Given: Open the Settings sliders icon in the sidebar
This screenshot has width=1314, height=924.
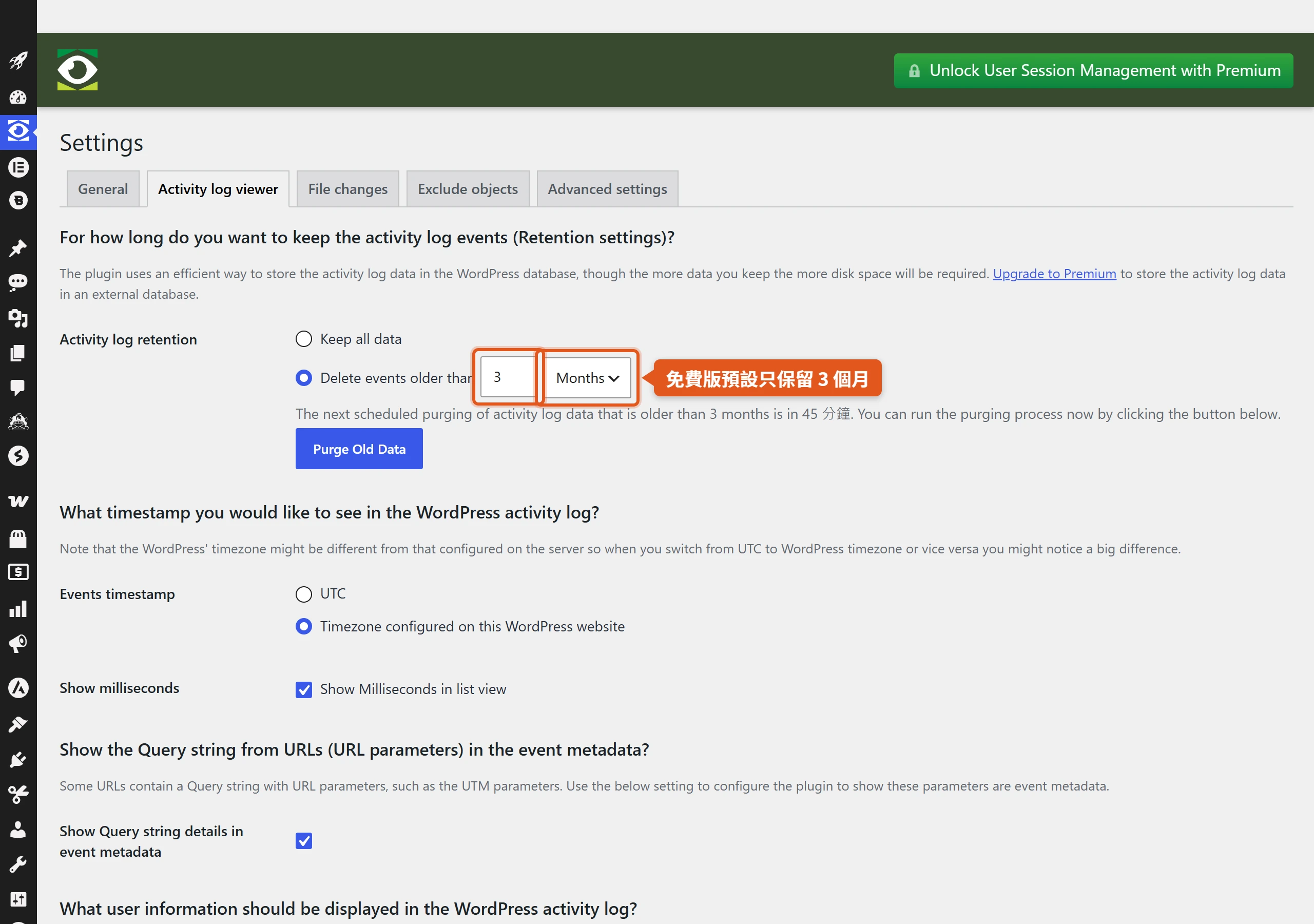Looking at the screenshot, I should [18, 899].
